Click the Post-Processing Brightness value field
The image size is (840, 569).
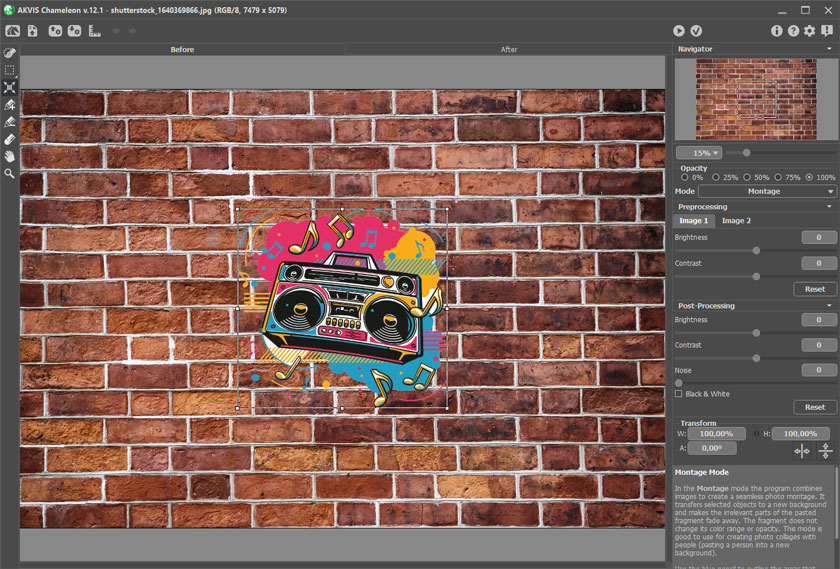(x=819, y=320)
